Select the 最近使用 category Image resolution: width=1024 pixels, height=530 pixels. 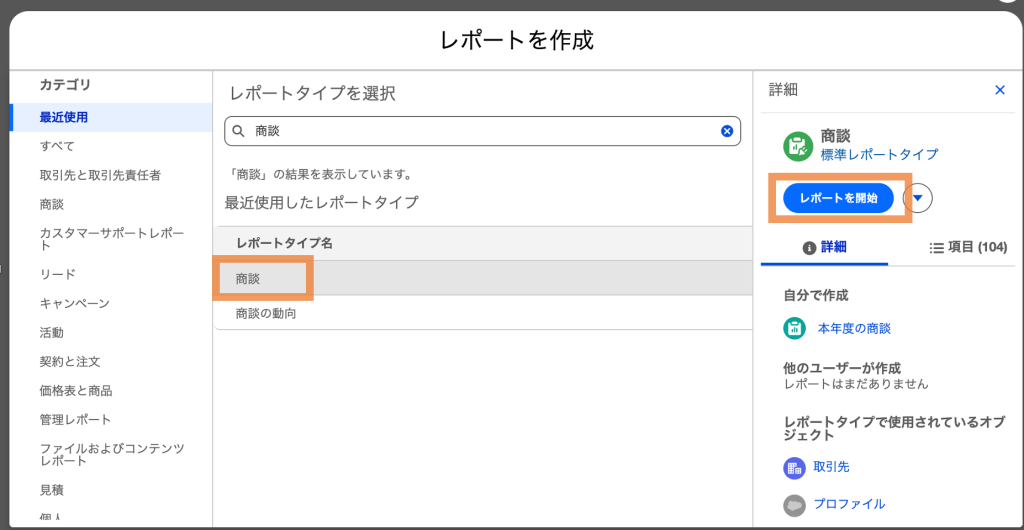111,117
